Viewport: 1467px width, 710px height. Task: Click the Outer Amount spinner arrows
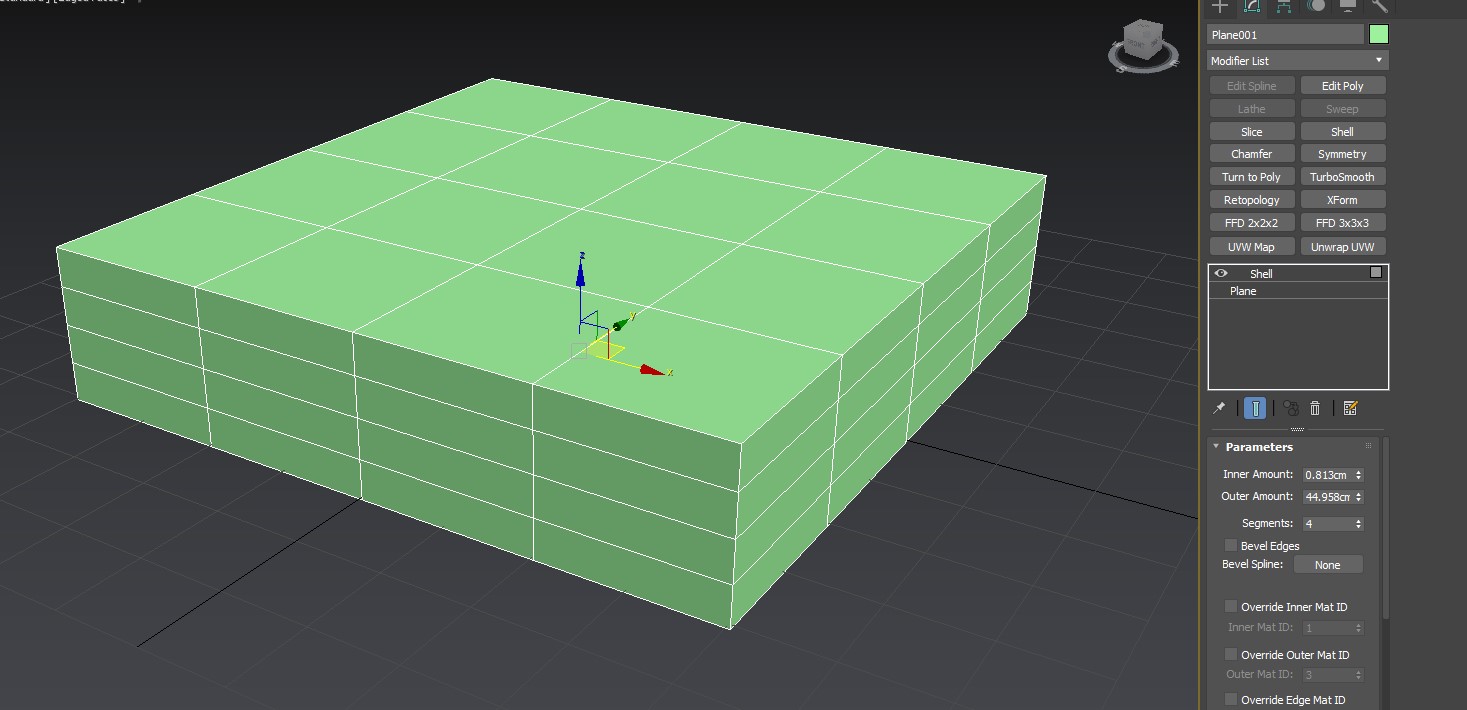[x=1358, y=497]
